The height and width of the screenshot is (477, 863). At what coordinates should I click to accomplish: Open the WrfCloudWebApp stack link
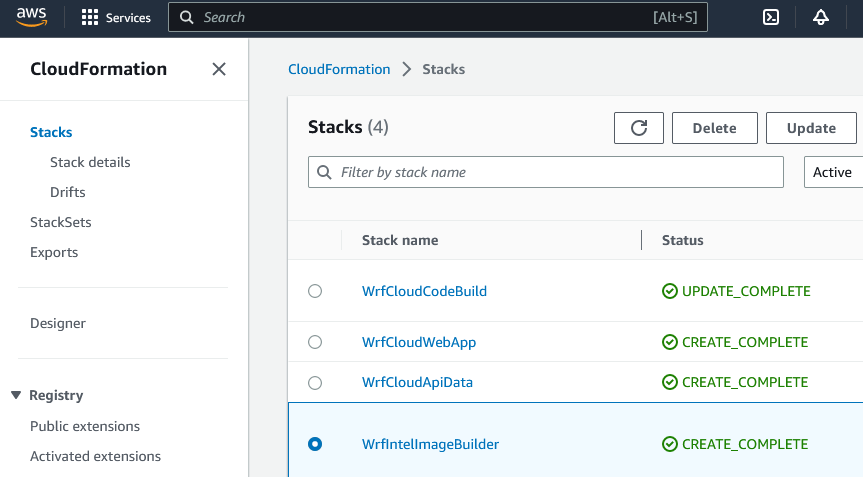[419, 342]
